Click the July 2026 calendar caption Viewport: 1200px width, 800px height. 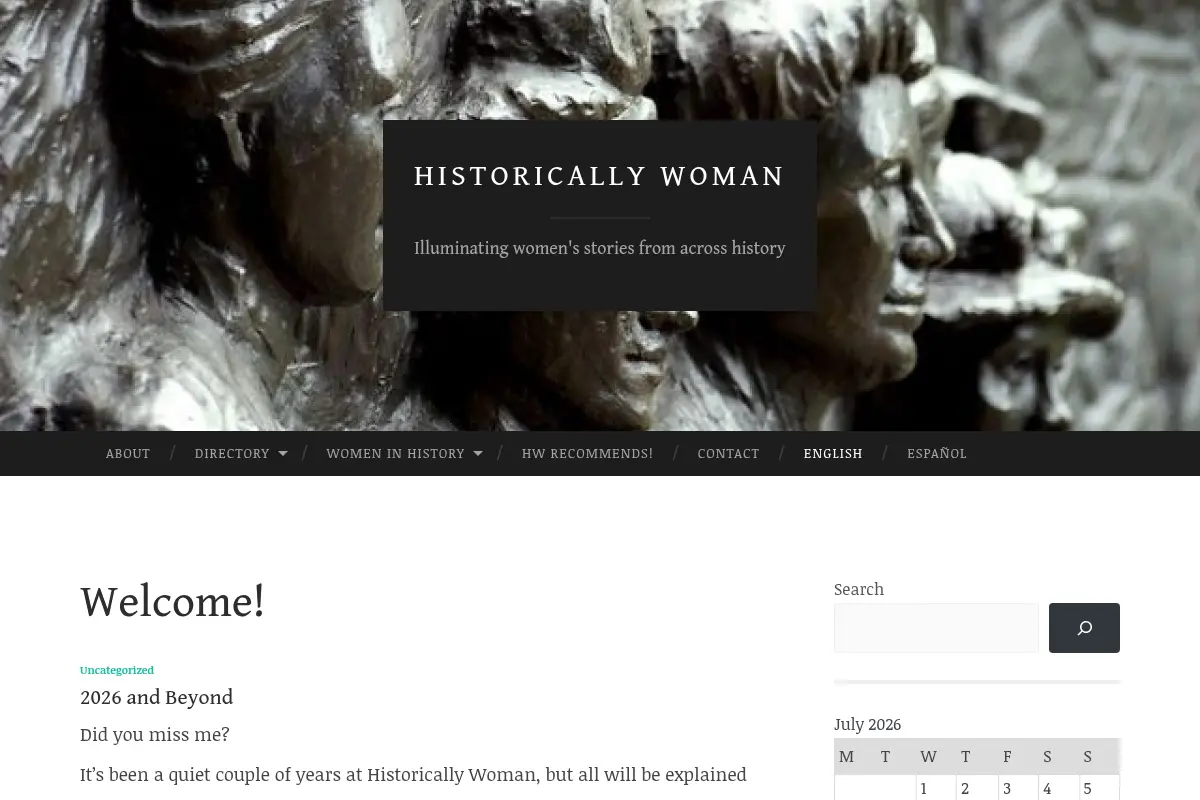tap(867, 724)
